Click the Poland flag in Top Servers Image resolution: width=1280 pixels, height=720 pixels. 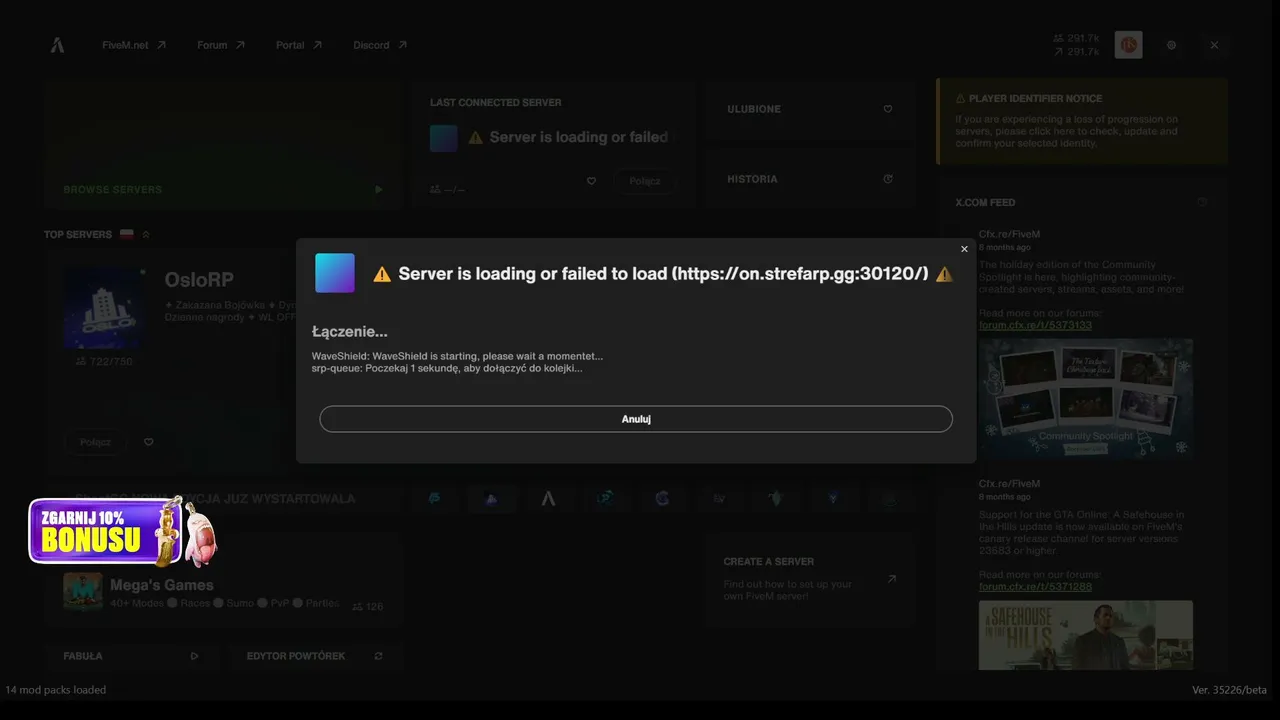pos(127,234)
